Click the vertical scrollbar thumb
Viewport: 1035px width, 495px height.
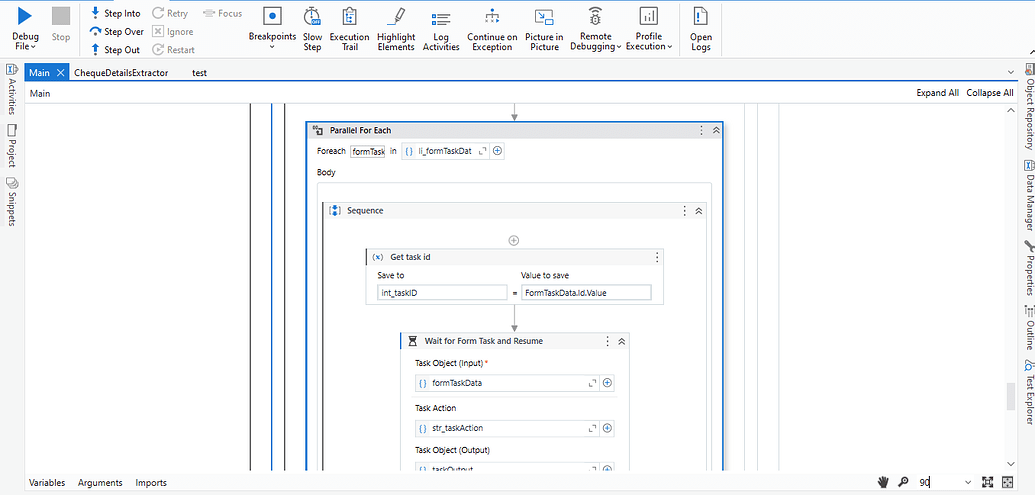click(1010, 397)
